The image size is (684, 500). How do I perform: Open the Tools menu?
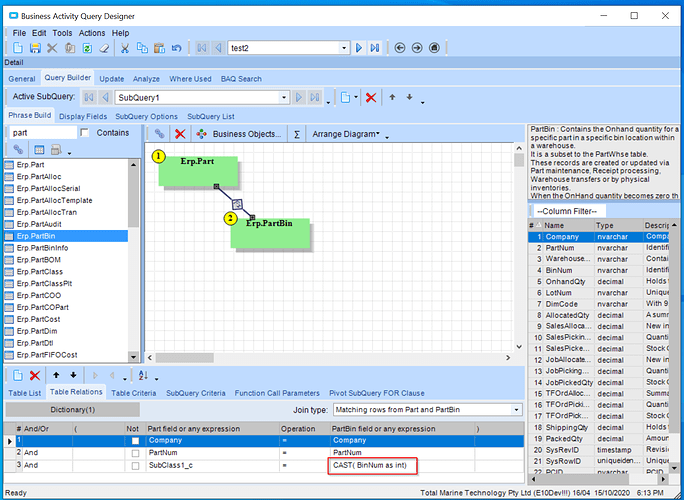click(62, 33)
